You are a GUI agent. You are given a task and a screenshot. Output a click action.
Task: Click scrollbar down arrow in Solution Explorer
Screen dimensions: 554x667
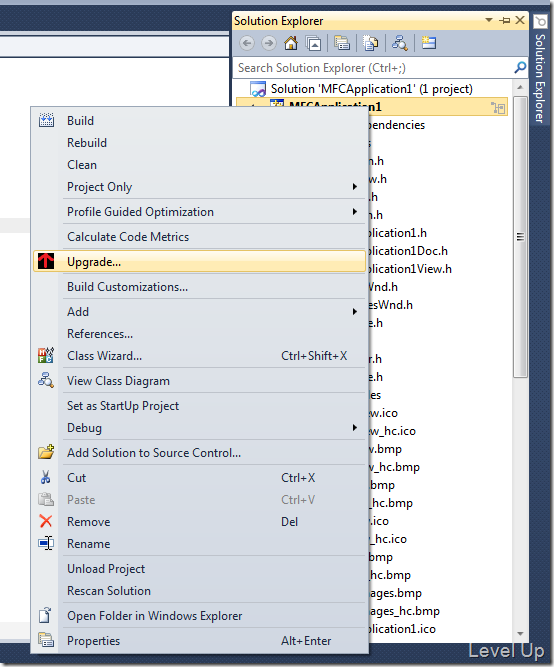520,634
